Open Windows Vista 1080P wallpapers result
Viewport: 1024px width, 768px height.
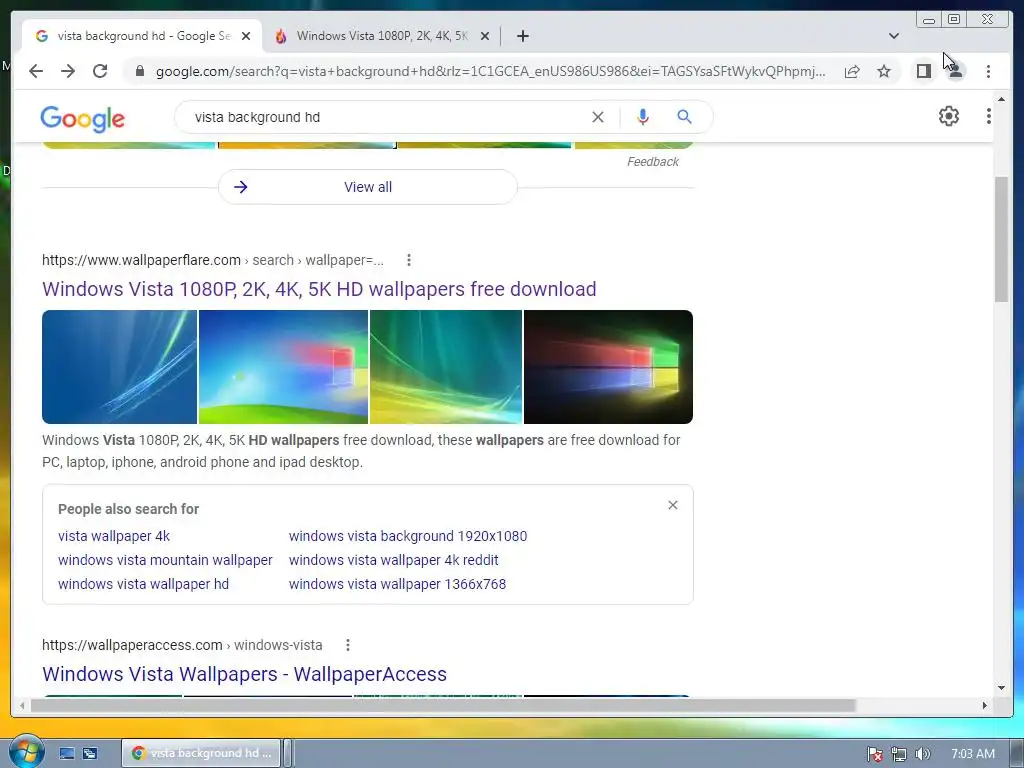[319, 289]
